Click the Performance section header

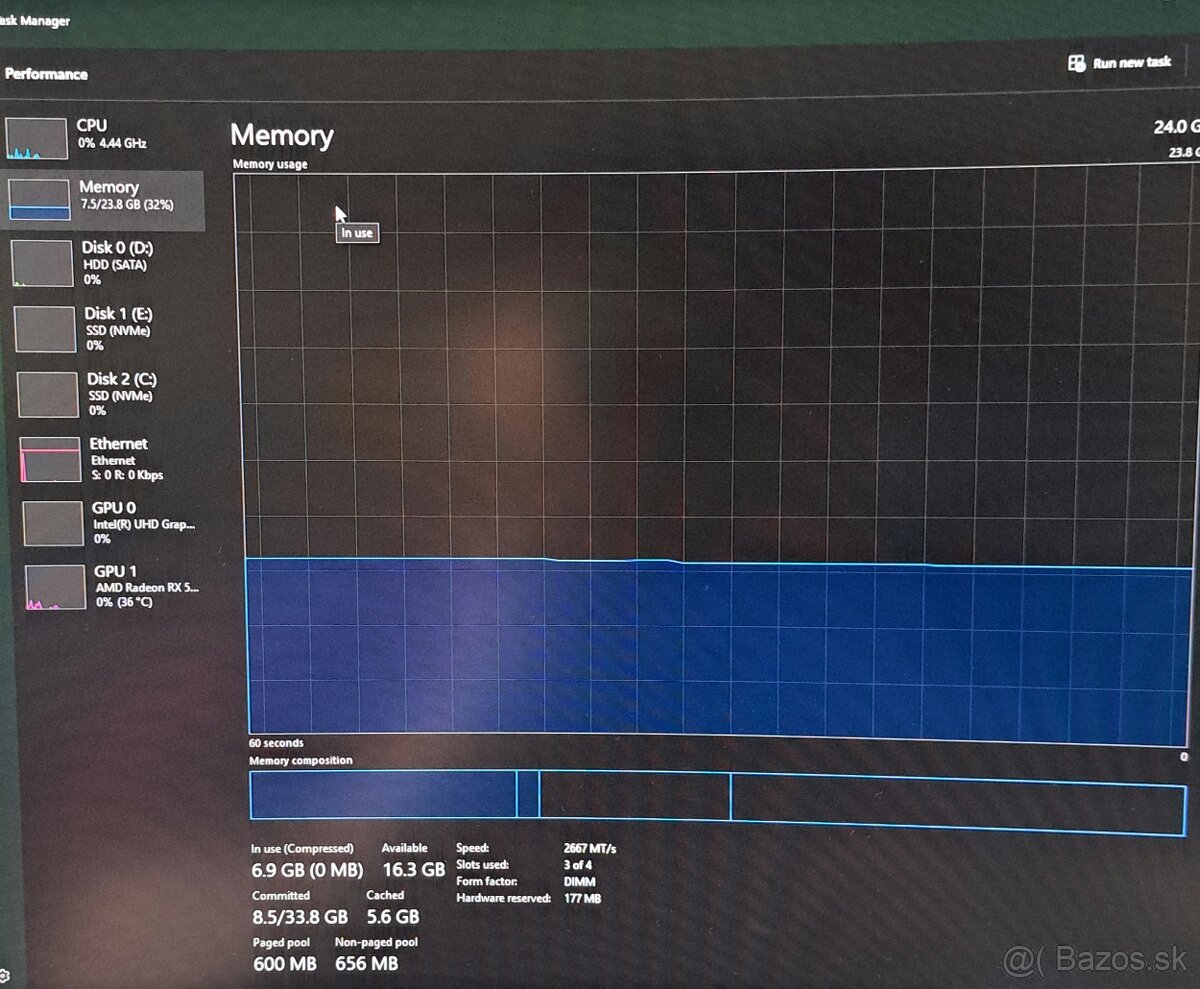47,73
